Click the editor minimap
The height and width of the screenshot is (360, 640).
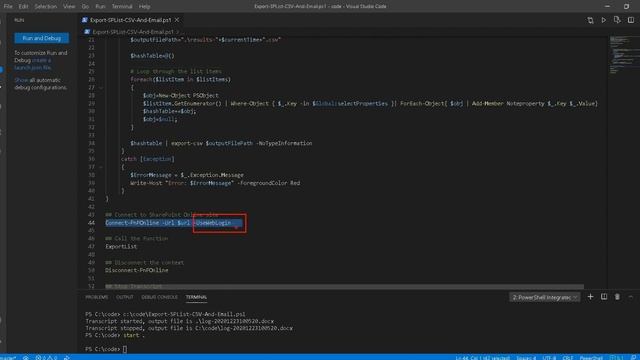pos(624,55)
